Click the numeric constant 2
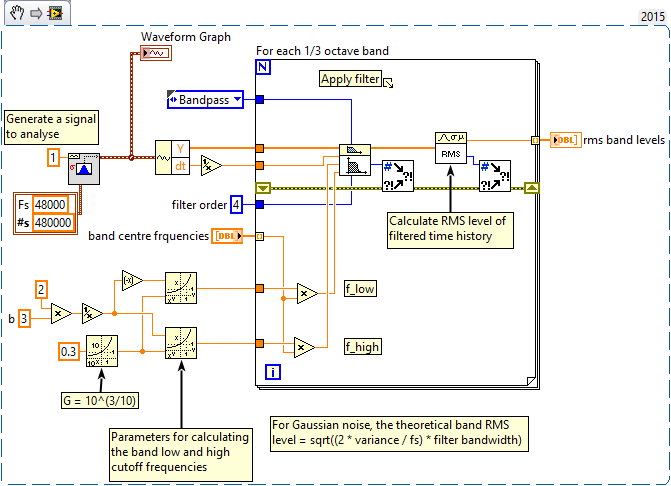This screenshot has width=671, height=486. pos(41,290)
